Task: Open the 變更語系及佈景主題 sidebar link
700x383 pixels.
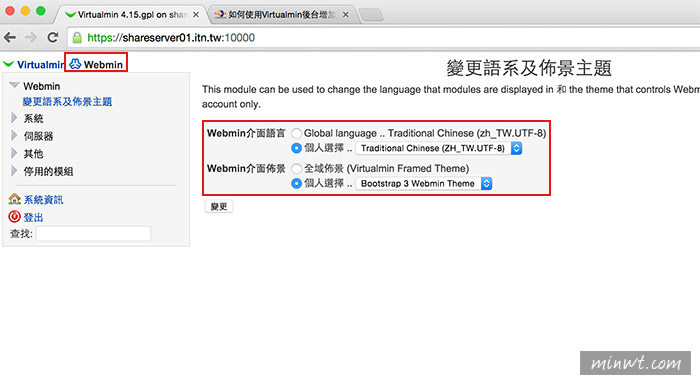Action: point(67,102)
